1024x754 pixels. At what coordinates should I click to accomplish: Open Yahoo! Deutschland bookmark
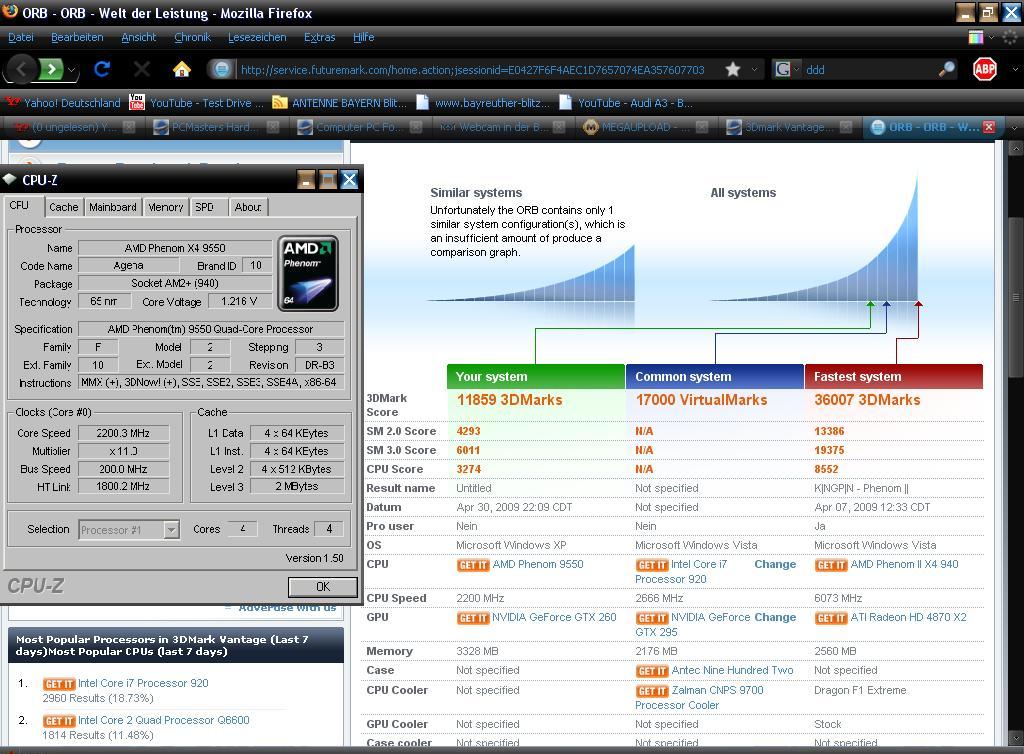[63, 102]
